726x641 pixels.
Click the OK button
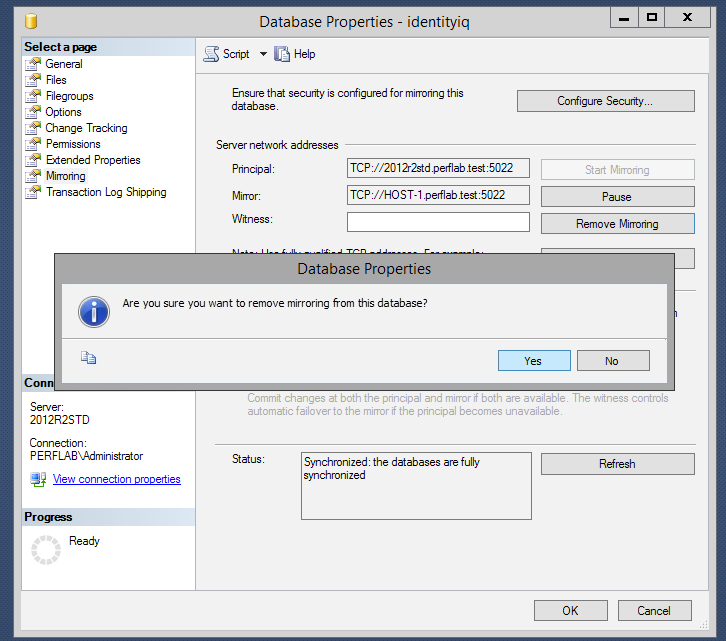[570, 610]
